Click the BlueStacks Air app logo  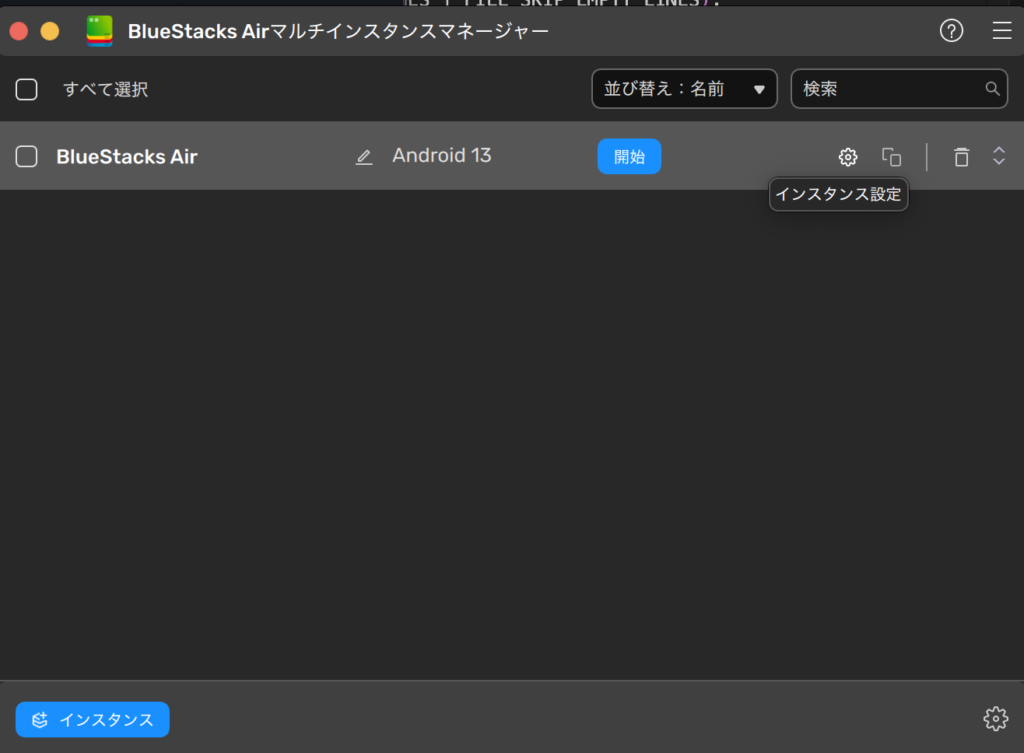pos(99,31)
